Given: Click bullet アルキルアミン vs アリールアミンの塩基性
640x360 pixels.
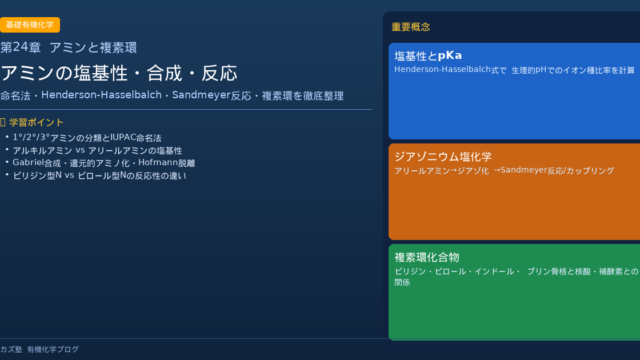Looking at the screenshot, I should (x=97, y=151).
